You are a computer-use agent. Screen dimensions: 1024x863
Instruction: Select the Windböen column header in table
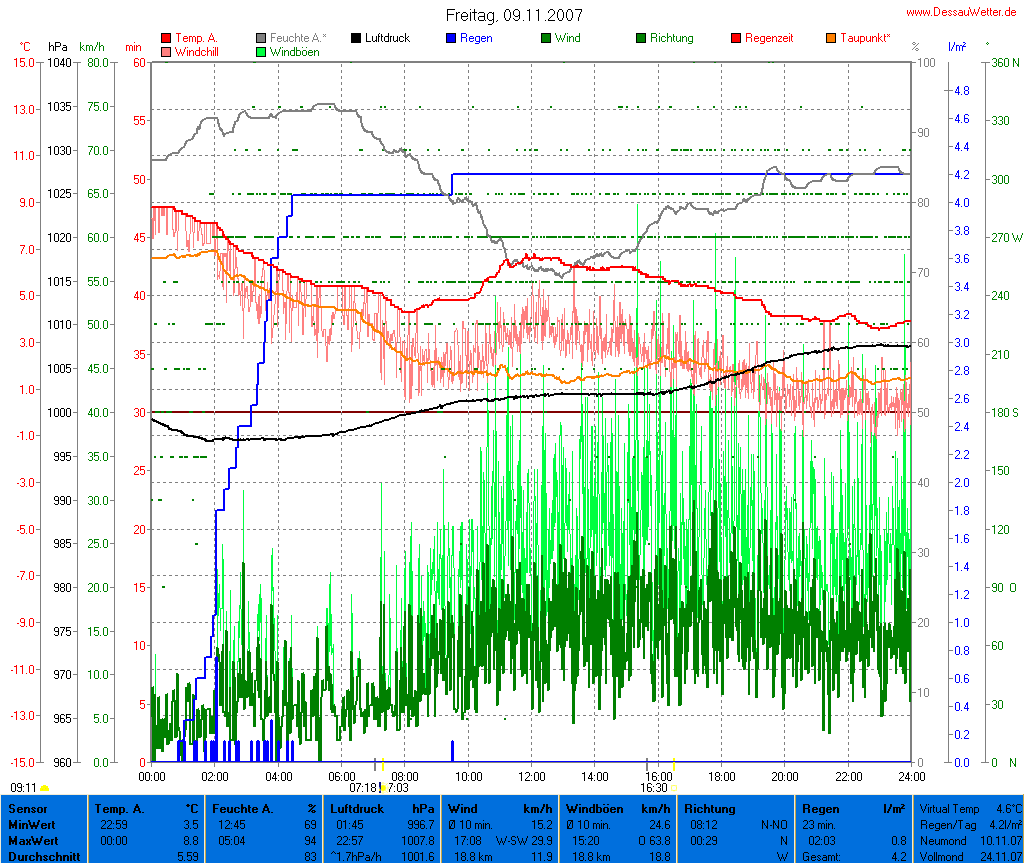pos(594,808)
